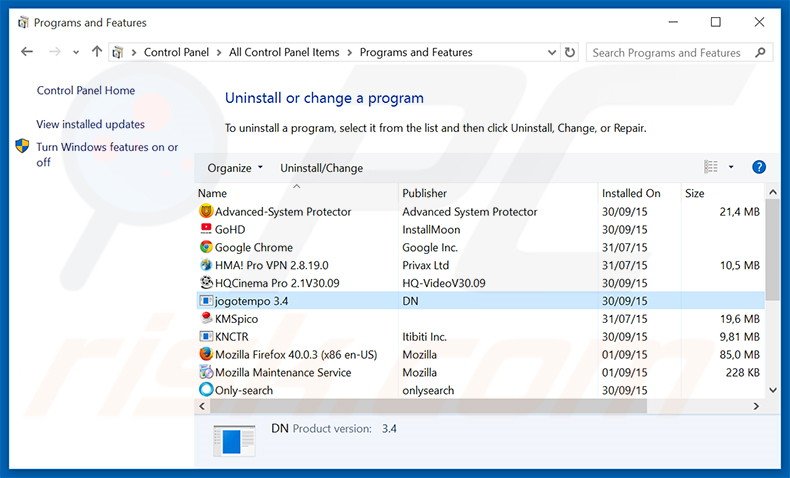
Task: Expand the chevron before Control Panel breadcrumb
Action: [134, 52]
